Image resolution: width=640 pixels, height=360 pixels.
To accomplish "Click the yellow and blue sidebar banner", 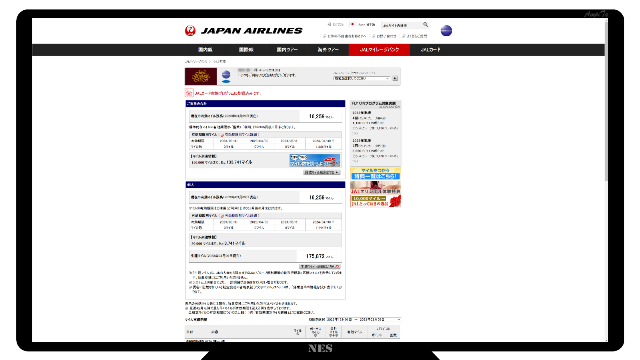I will coord(376,173).
